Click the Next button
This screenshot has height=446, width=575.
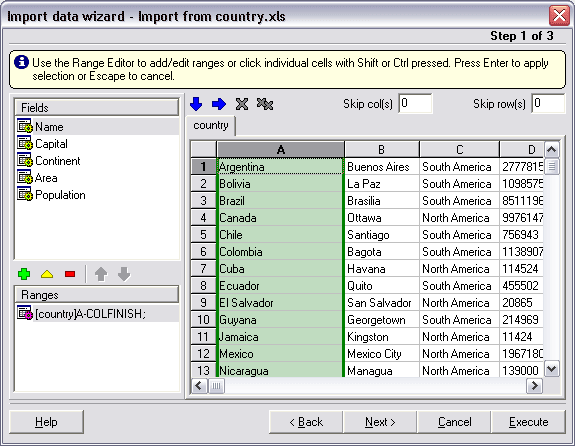tap(380, 422)
